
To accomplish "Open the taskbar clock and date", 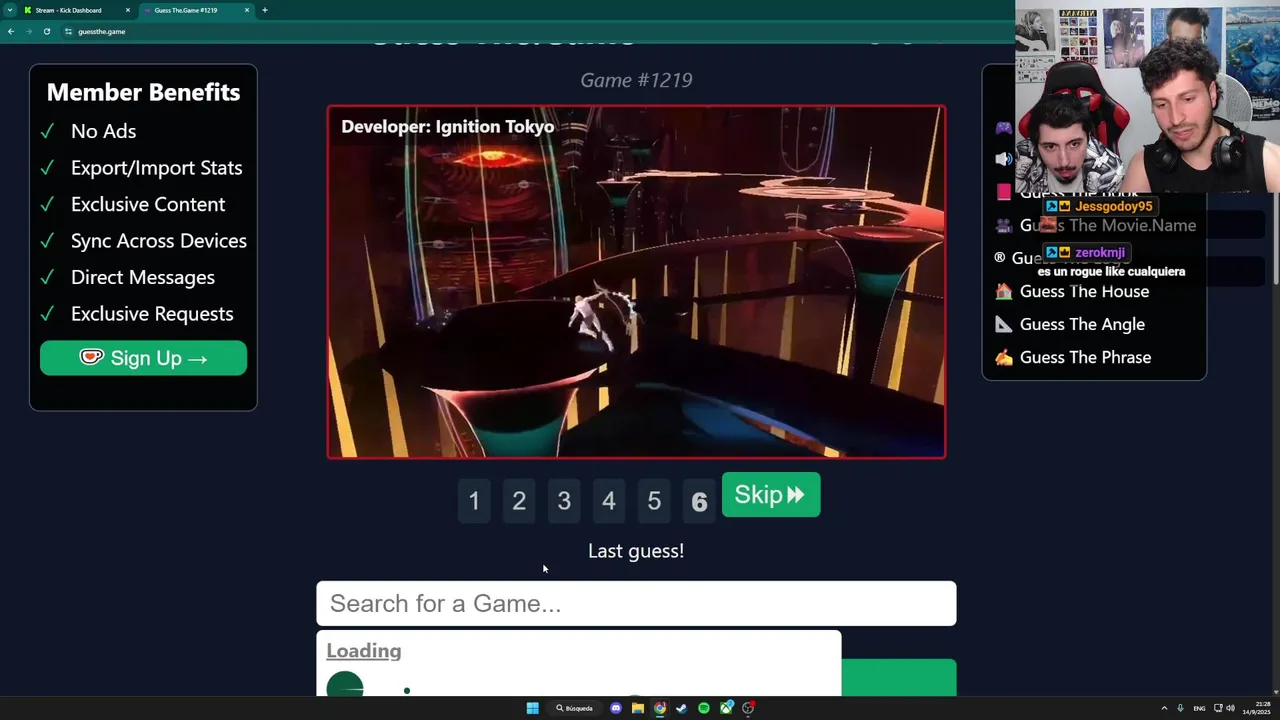I will pyautogui.click(x=1256, y=708).
